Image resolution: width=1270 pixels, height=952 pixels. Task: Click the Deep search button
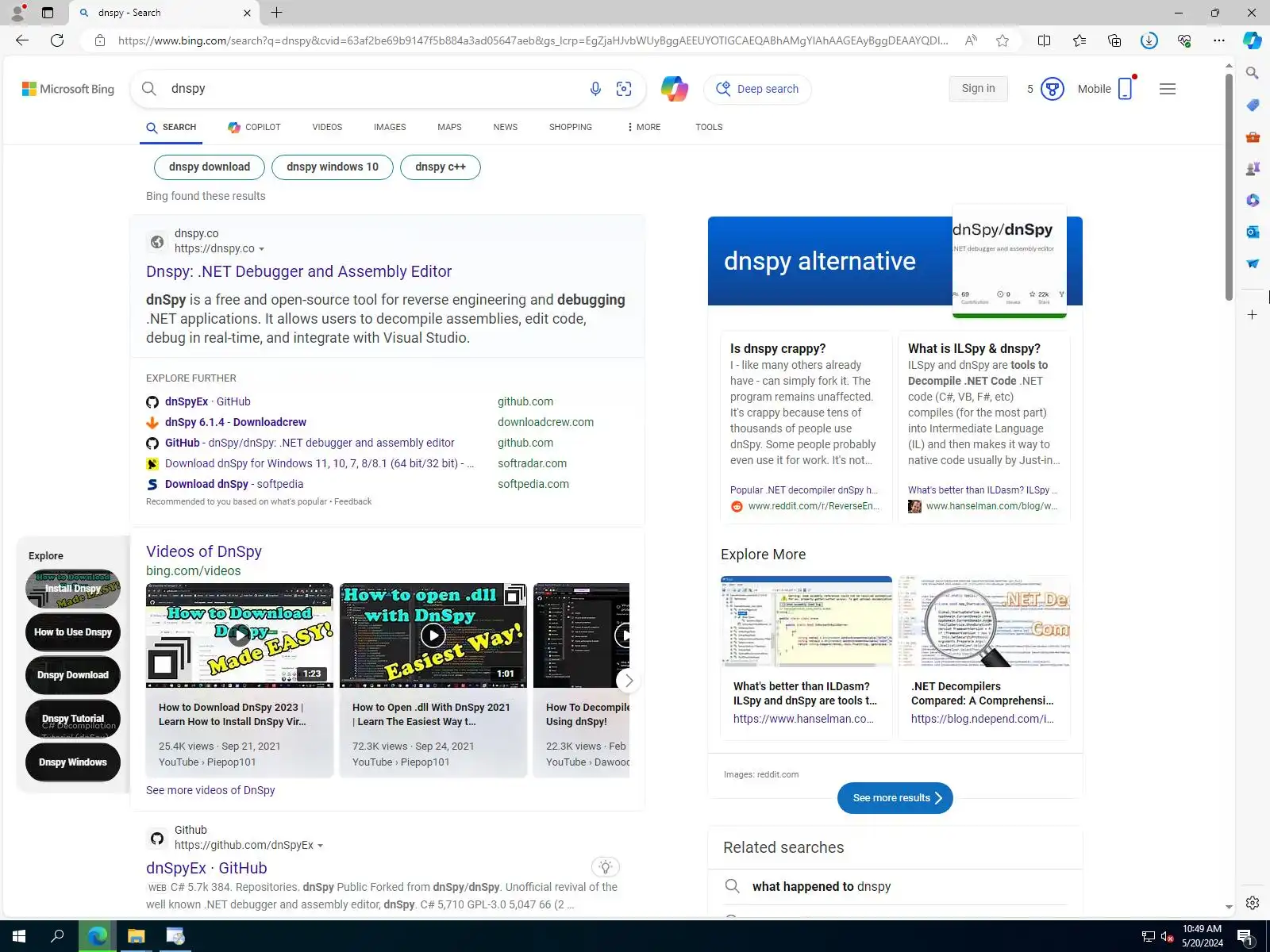click(757, 89)
